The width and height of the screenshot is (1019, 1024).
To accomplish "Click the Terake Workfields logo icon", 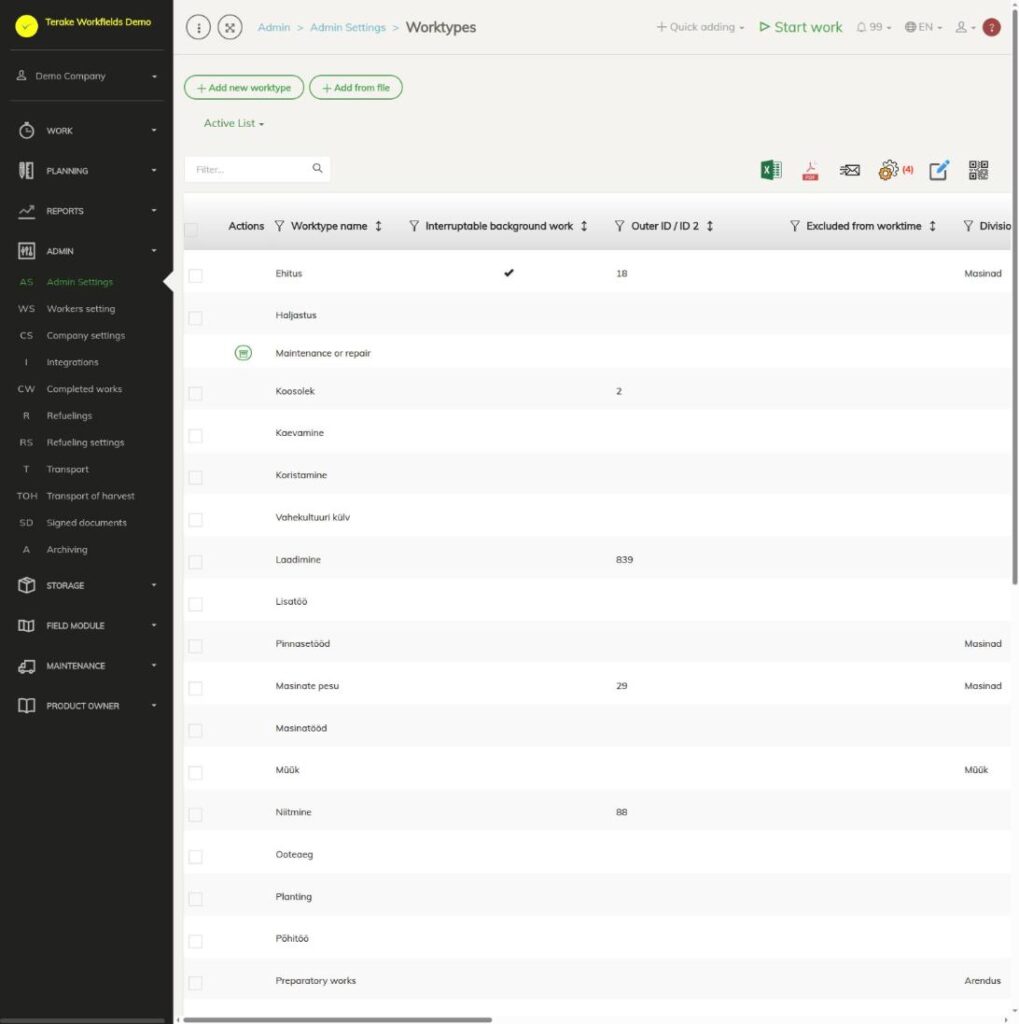I will [x=27, y=26].
